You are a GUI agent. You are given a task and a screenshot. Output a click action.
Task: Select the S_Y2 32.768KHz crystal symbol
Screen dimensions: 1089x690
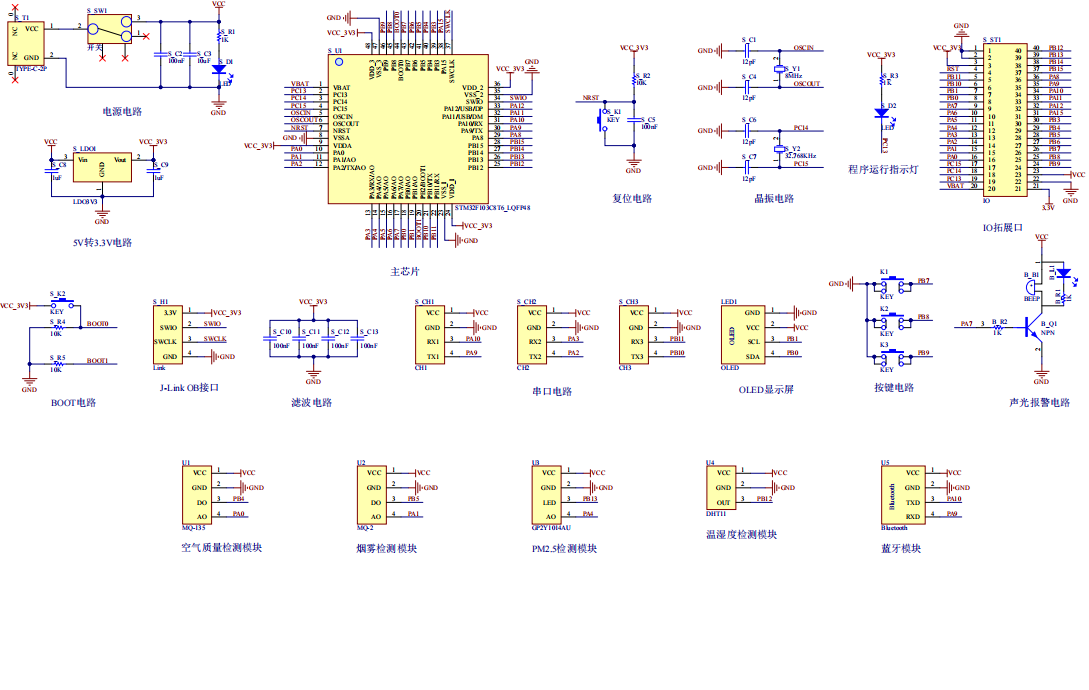[x=779, y=149]
